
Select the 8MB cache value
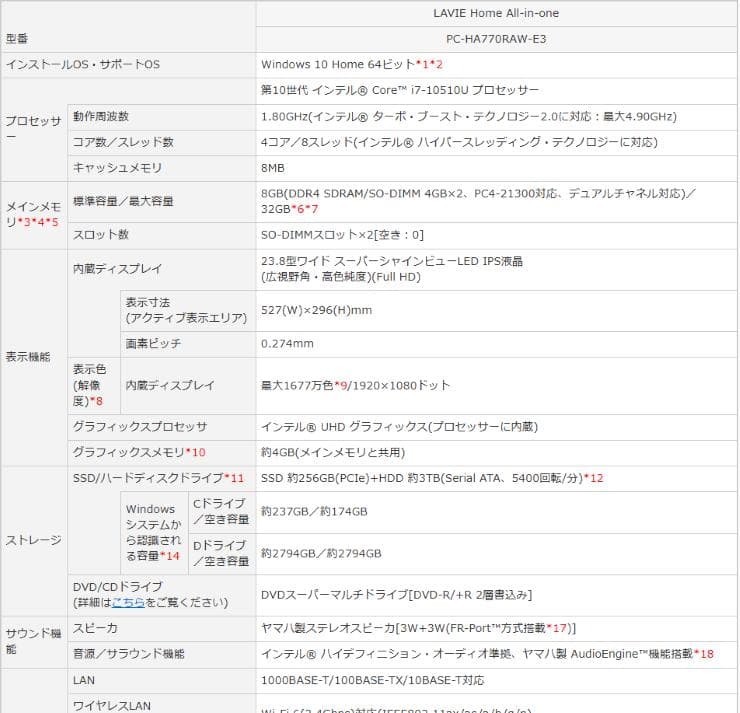(273, 168)
